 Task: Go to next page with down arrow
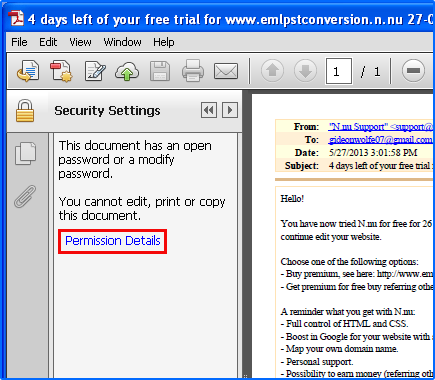tap(305, 71)
